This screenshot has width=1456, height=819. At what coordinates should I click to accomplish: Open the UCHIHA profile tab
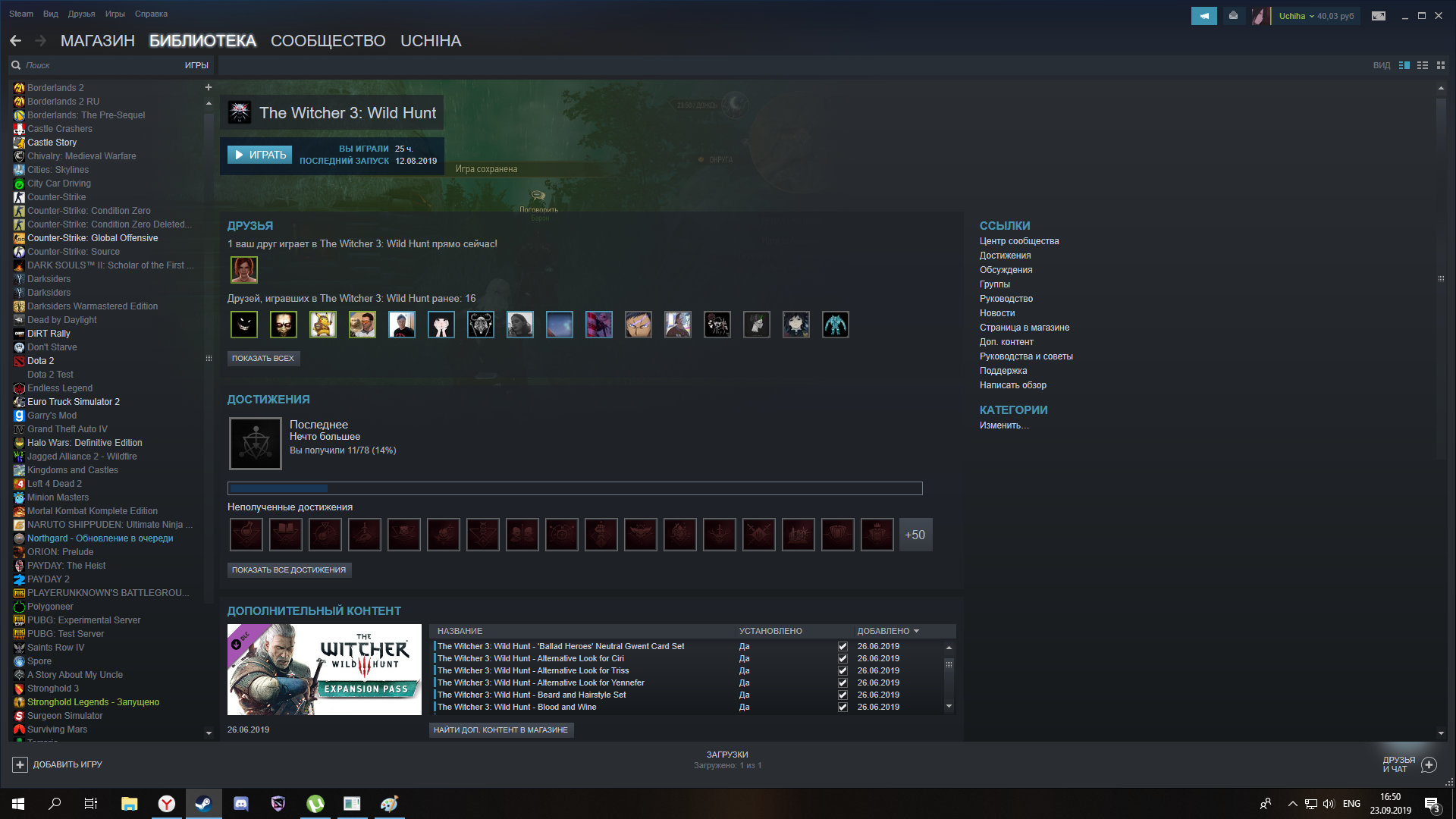tap(431, 41)
